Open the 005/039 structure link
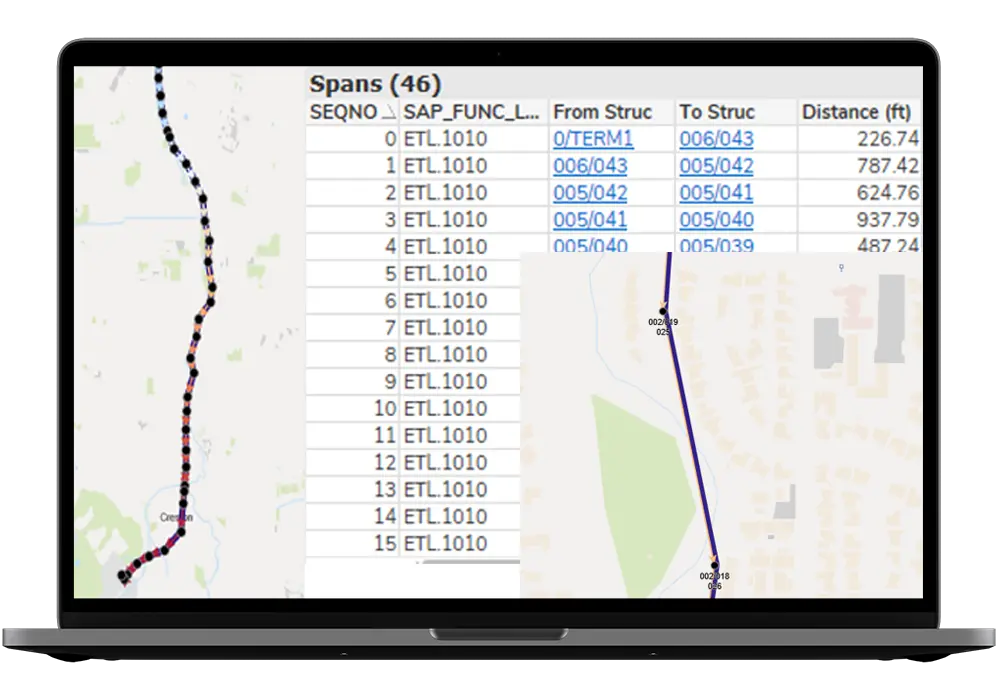This screenshot has height=700, width=1000. click(x=716, y=246)
